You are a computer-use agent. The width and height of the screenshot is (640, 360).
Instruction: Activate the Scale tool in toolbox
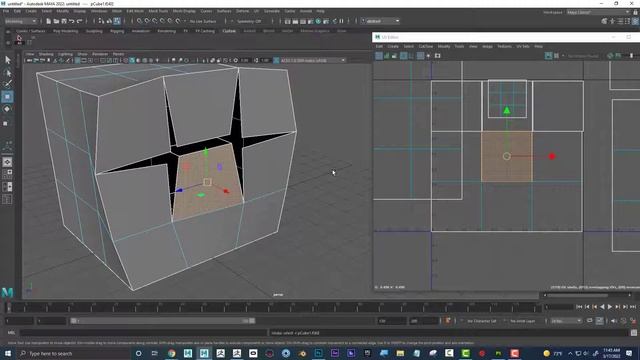pyautogui.click(x=6, y=123)
